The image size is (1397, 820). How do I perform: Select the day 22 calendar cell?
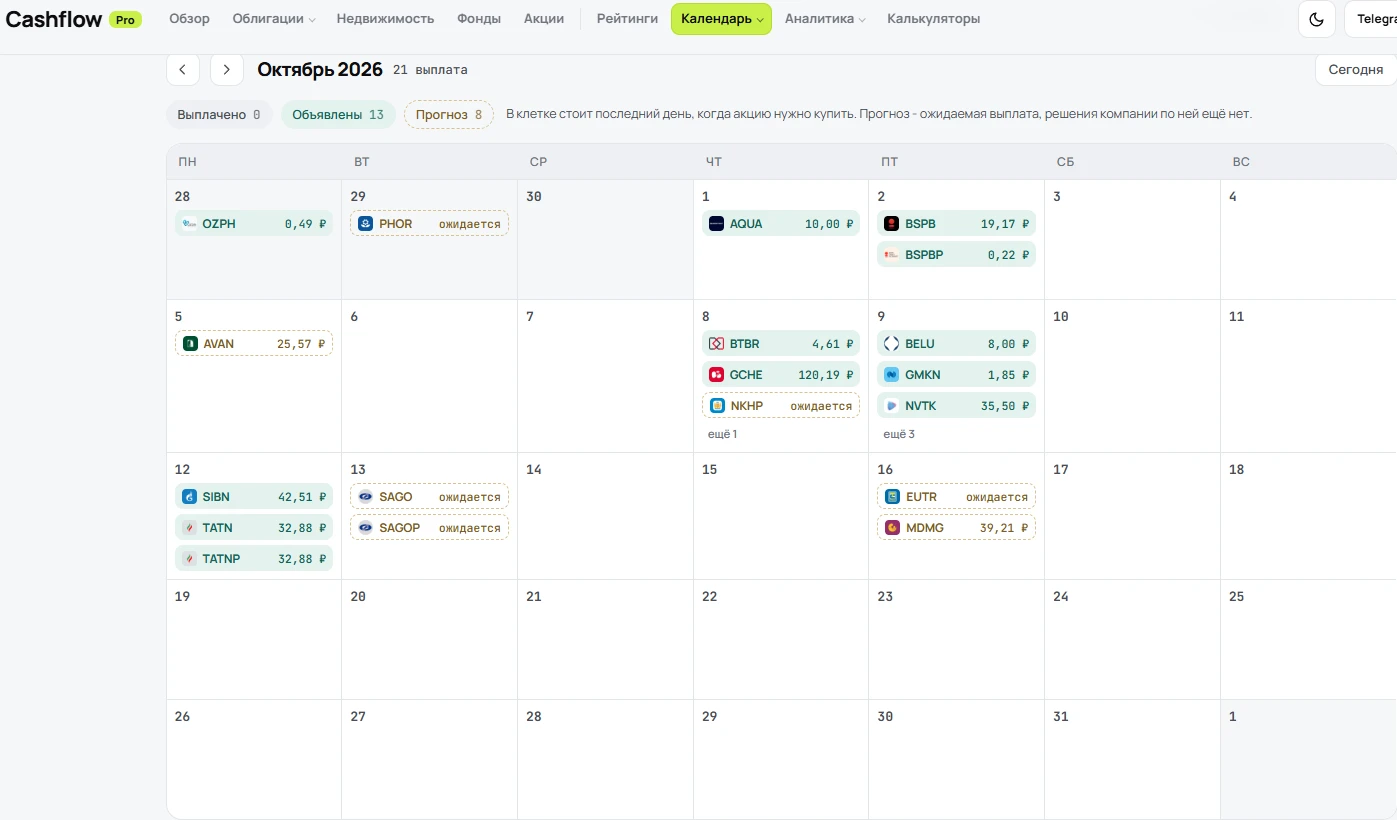point(781,639)
